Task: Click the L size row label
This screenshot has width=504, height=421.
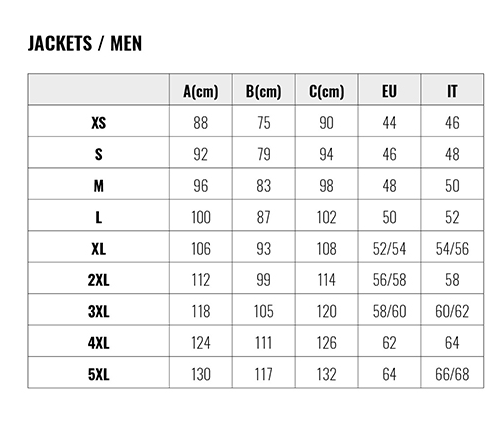Action: tap(99, 217)
